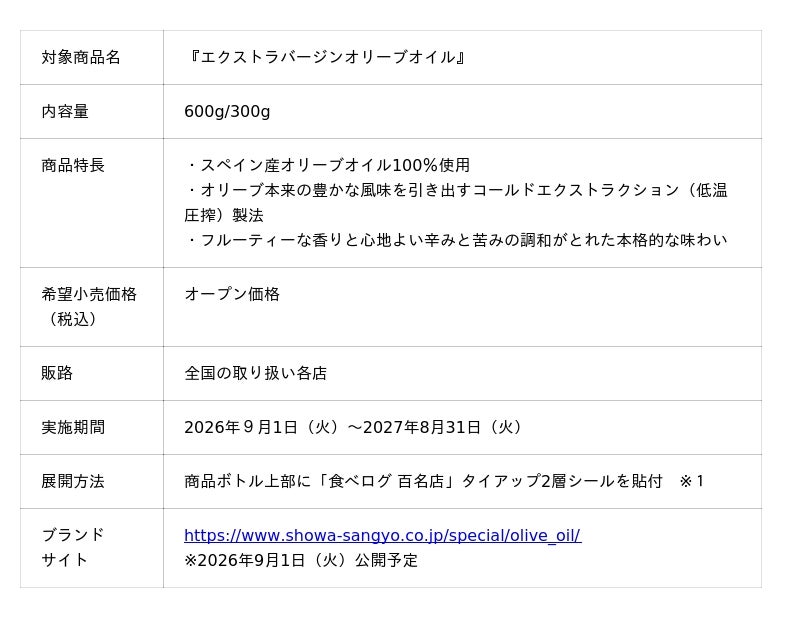800x618 pixels.
Task: Click the 2026年9月1日 campaign period text
Action: tap(355, 427)
